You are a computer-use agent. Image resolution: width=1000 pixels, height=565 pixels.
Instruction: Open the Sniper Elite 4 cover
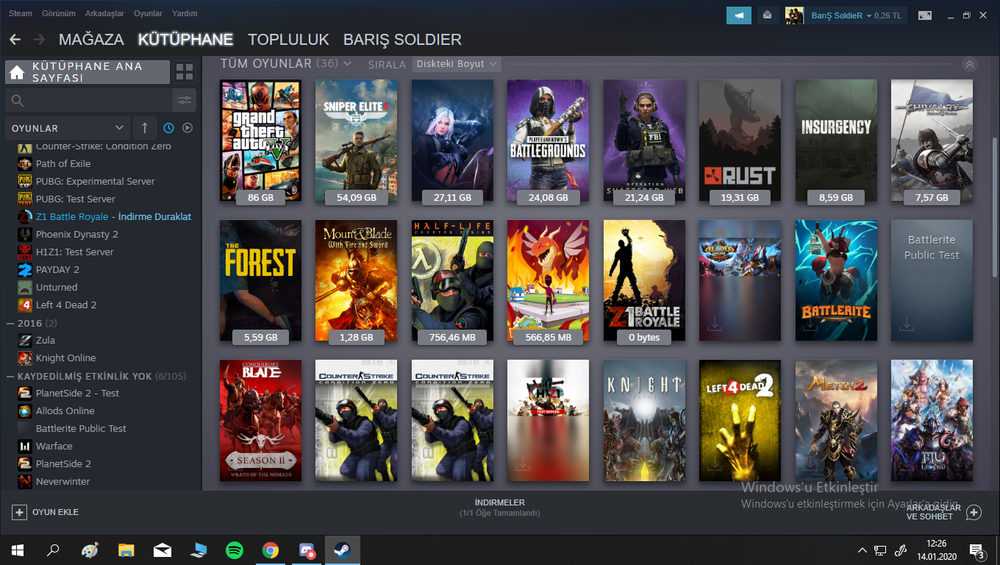pos(357,140)
